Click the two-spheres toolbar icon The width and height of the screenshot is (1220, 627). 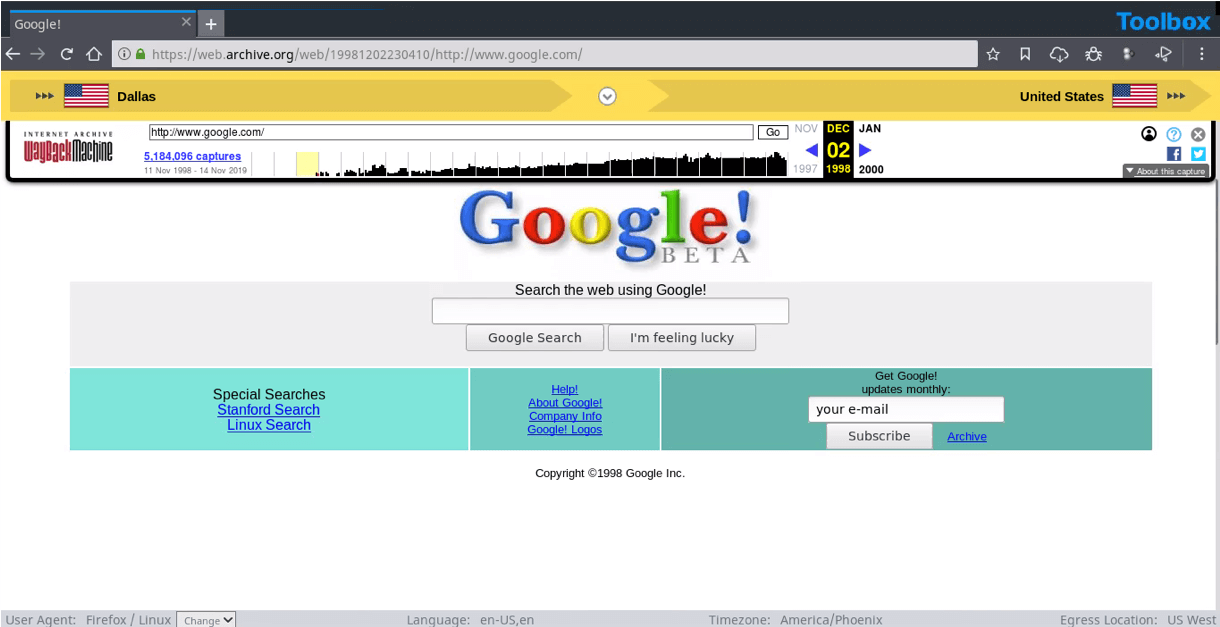coord(1128,54)
